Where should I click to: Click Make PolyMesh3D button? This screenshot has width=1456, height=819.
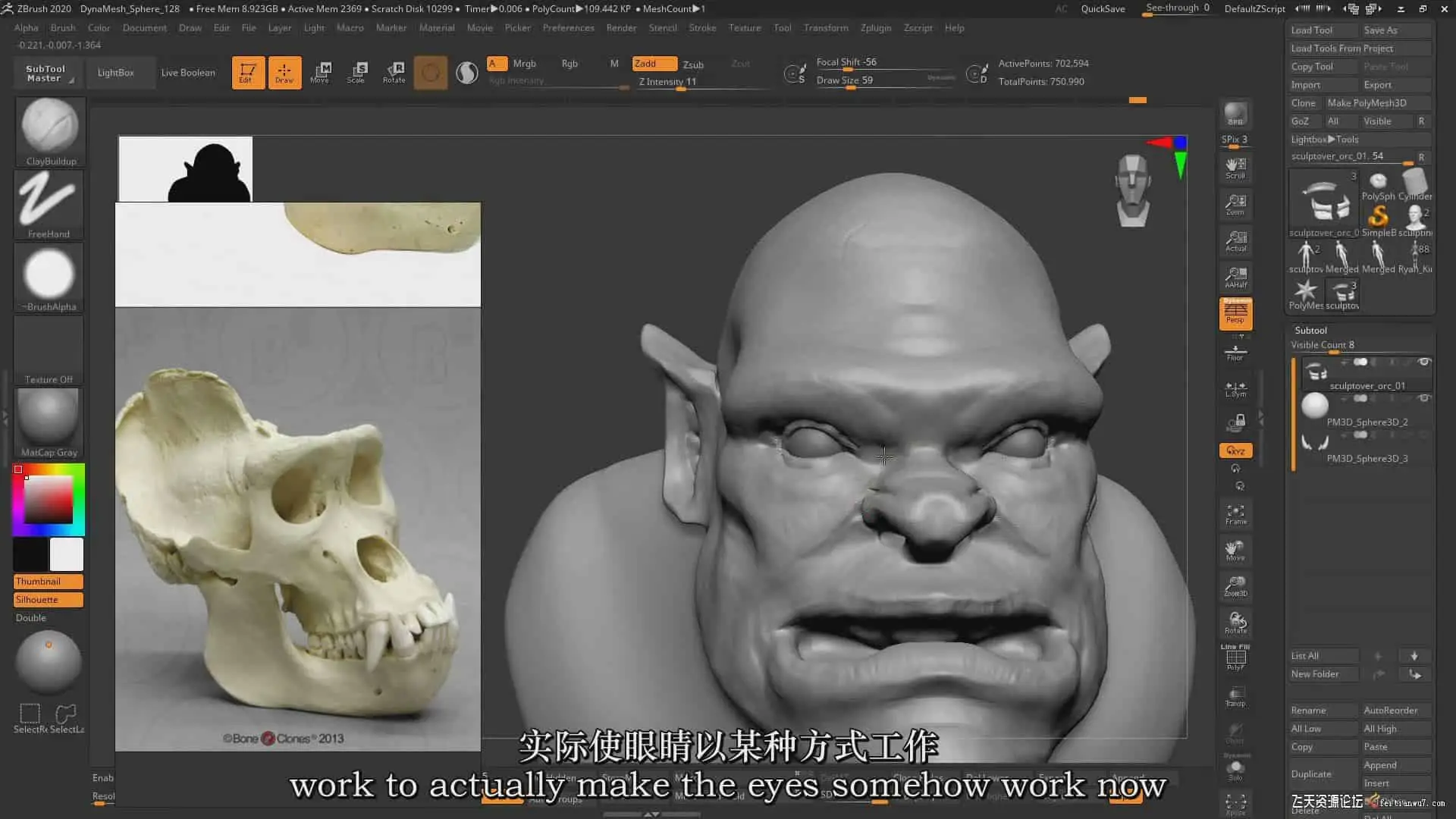(x=1366, y=103)
